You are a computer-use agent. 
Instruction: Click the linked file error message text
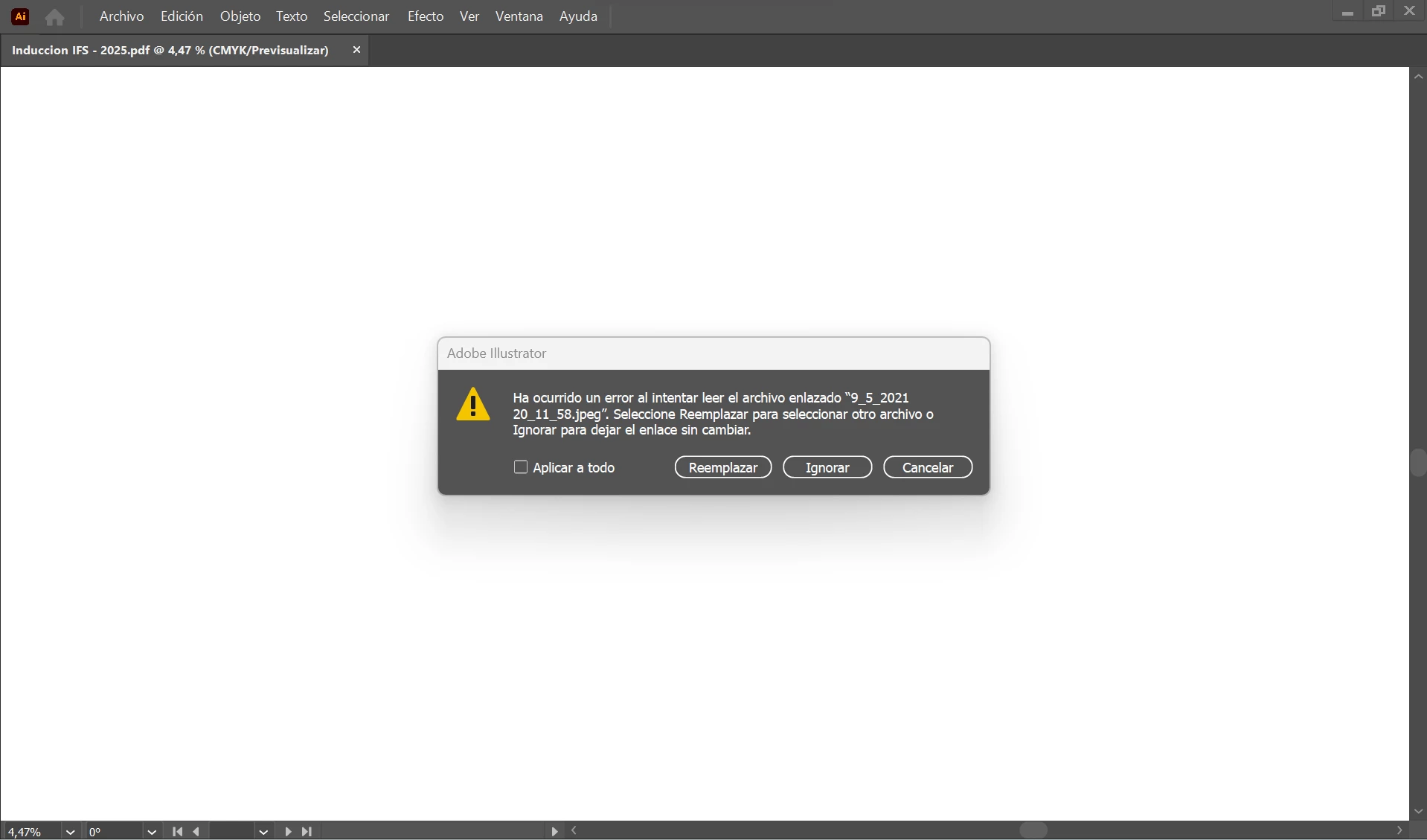point(723,414)
